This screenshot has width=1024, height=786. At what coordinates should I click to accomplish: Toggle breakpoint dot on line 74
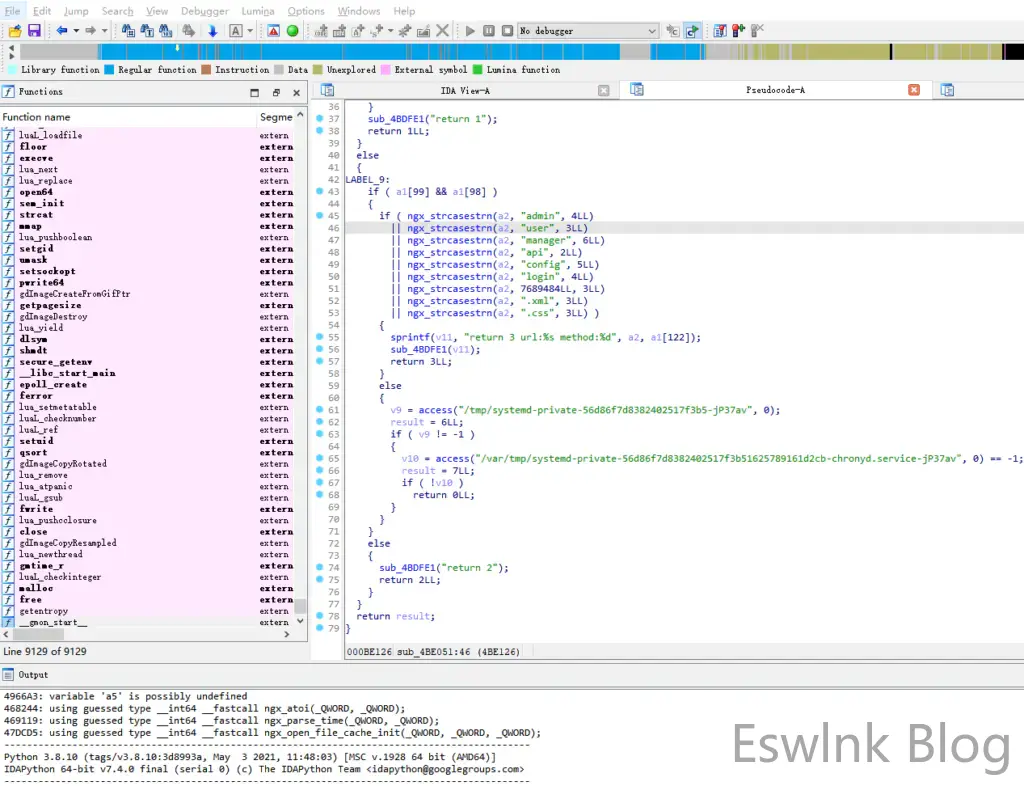click(x=320, y=568)
